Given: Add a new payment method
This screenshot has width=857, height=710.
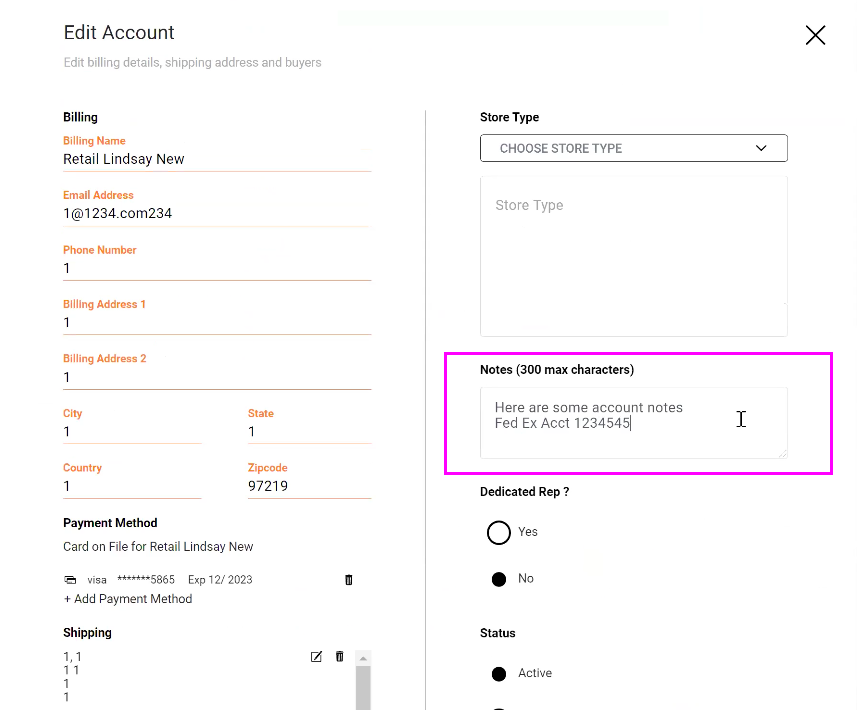Looking at the screenshot, I should point(128,599).
